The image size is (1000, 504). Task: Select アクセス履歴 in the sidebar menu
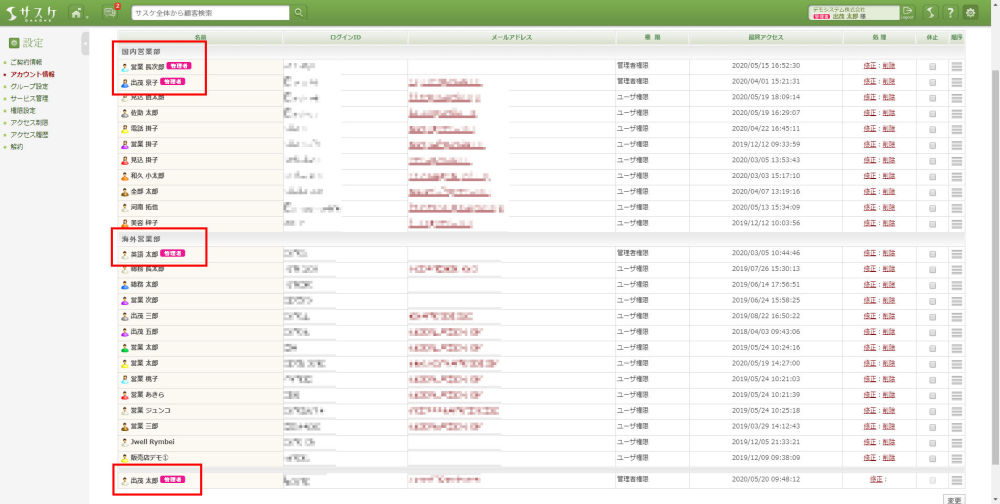tap(29, 134)
